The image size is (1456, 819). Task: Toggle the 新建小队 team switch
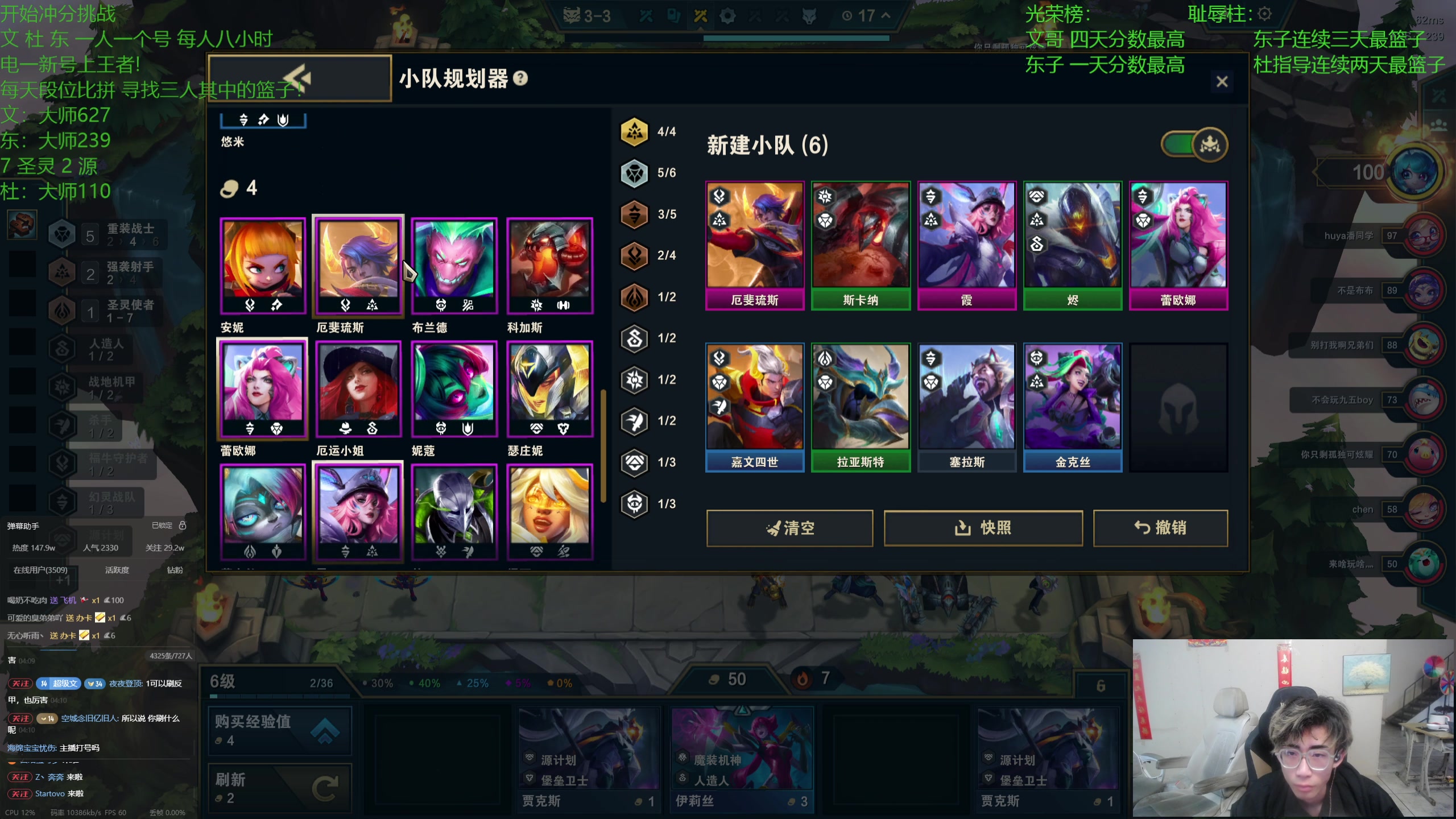point(1194,145)
